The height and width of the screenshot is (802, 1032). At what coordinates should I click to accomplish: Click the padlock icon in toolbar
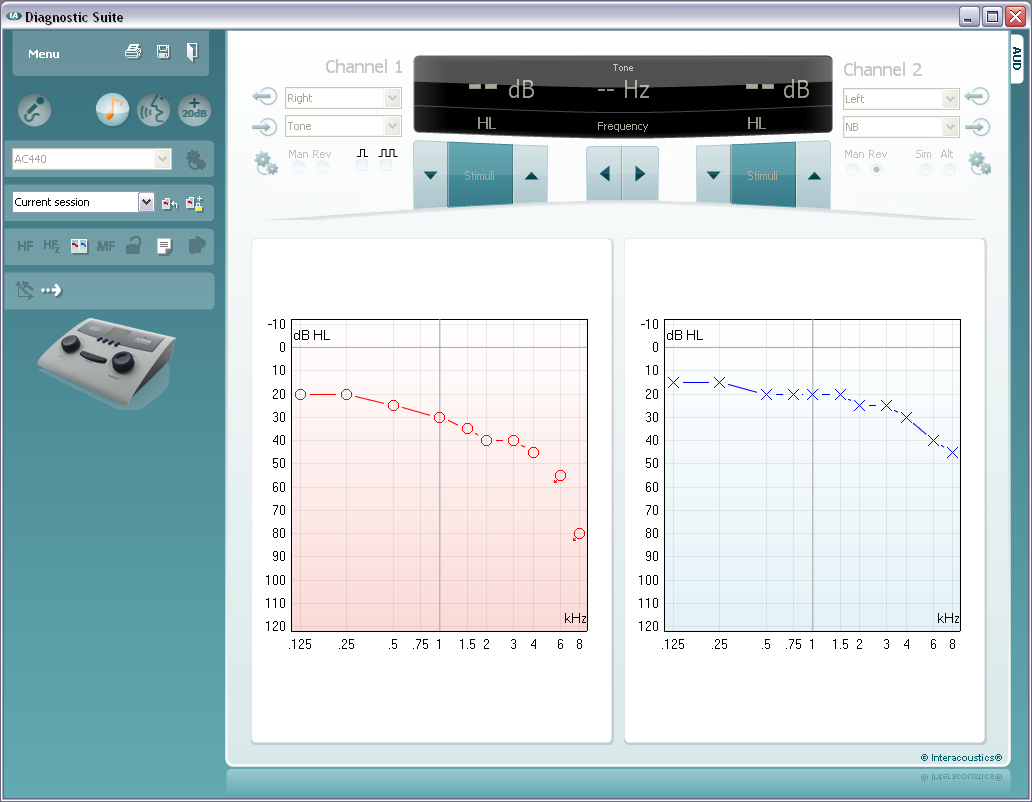click(134, 245)
